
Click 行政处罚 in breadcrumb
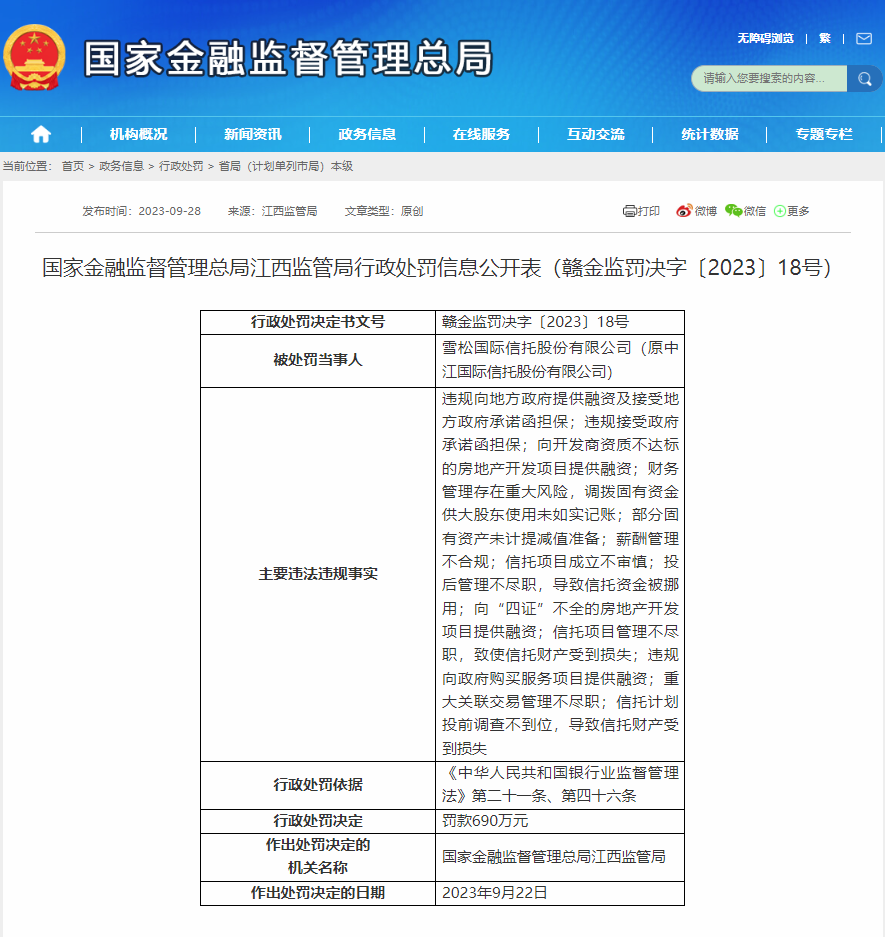[181, 166]
